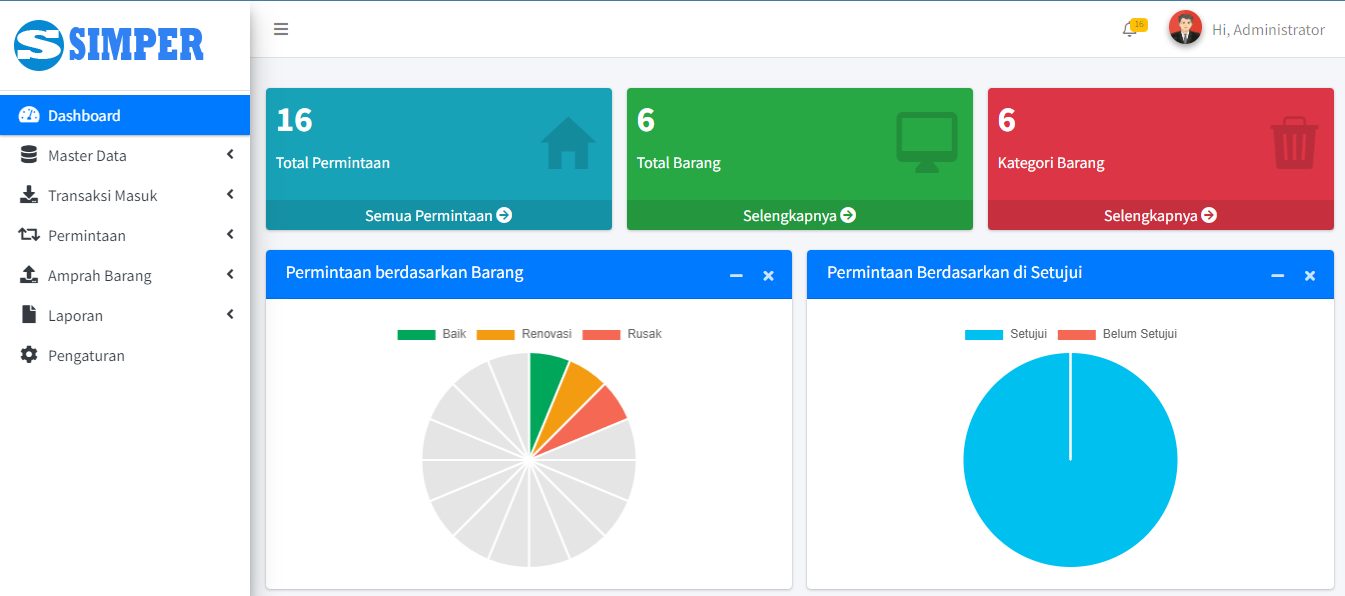Click the blue Setujui pie chart
This screenshot has height=596, width=1345.
pyautogui.click(x=1070, y=460)
